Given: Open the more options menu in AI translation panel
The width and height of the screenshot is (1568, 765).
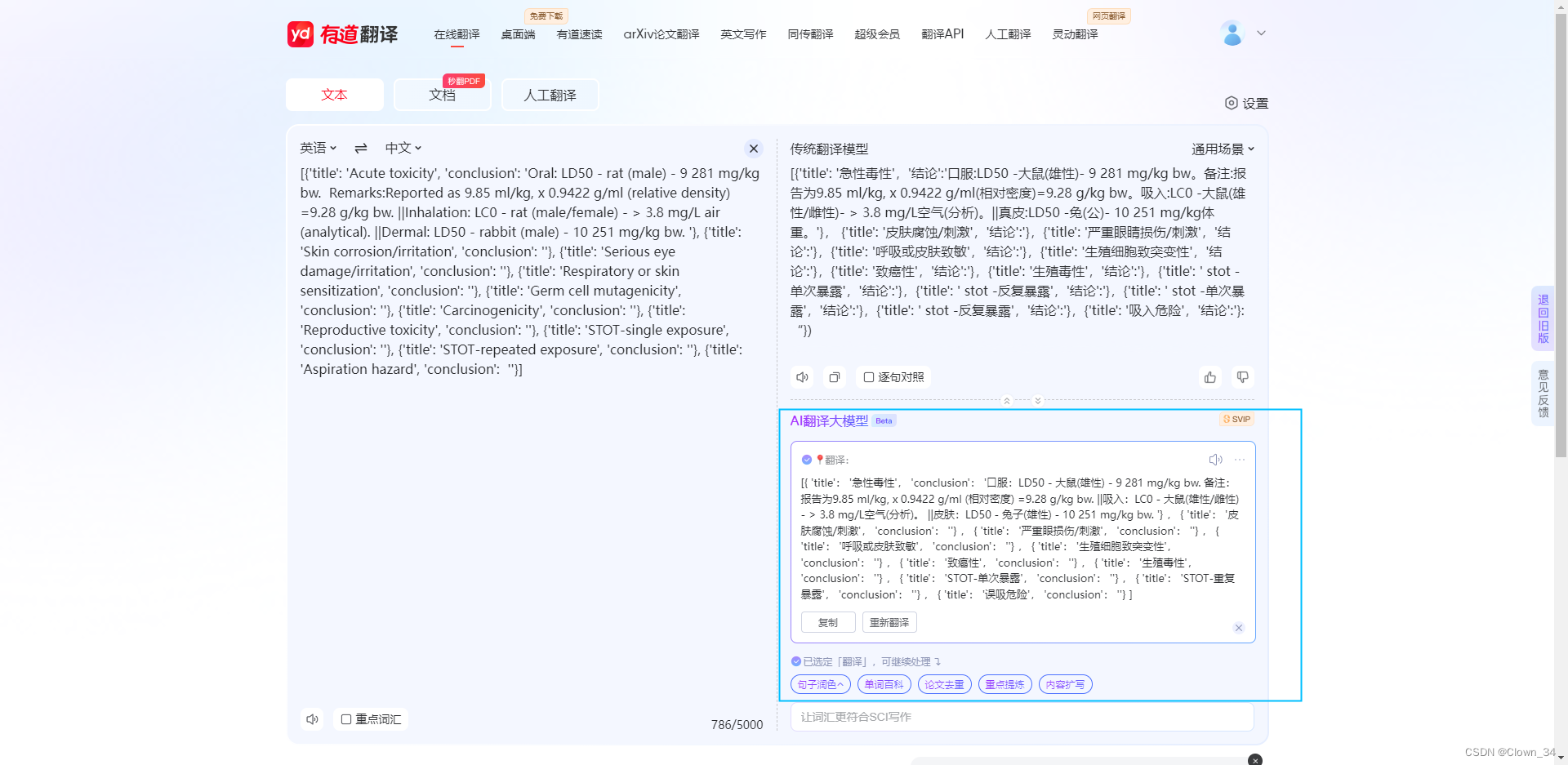Looking at the screenshot, I should 1239,460.
